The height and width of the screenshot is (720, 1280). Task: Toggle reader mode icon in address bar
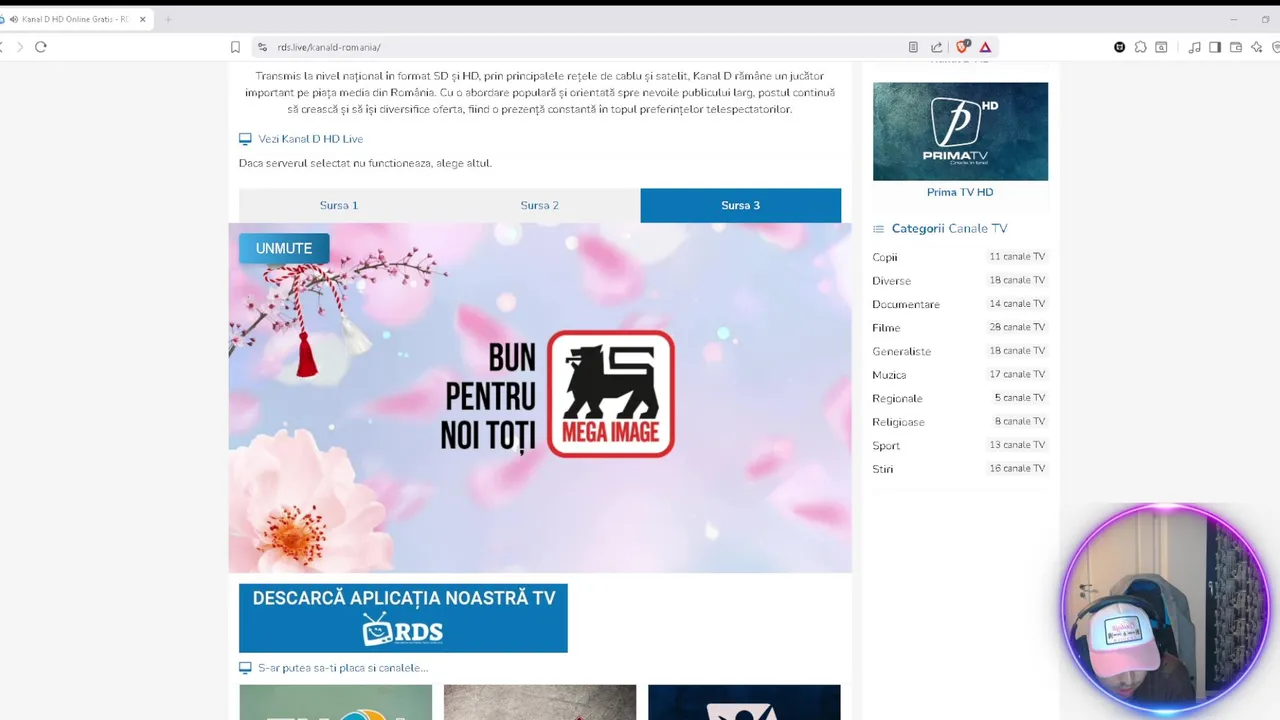913,47
